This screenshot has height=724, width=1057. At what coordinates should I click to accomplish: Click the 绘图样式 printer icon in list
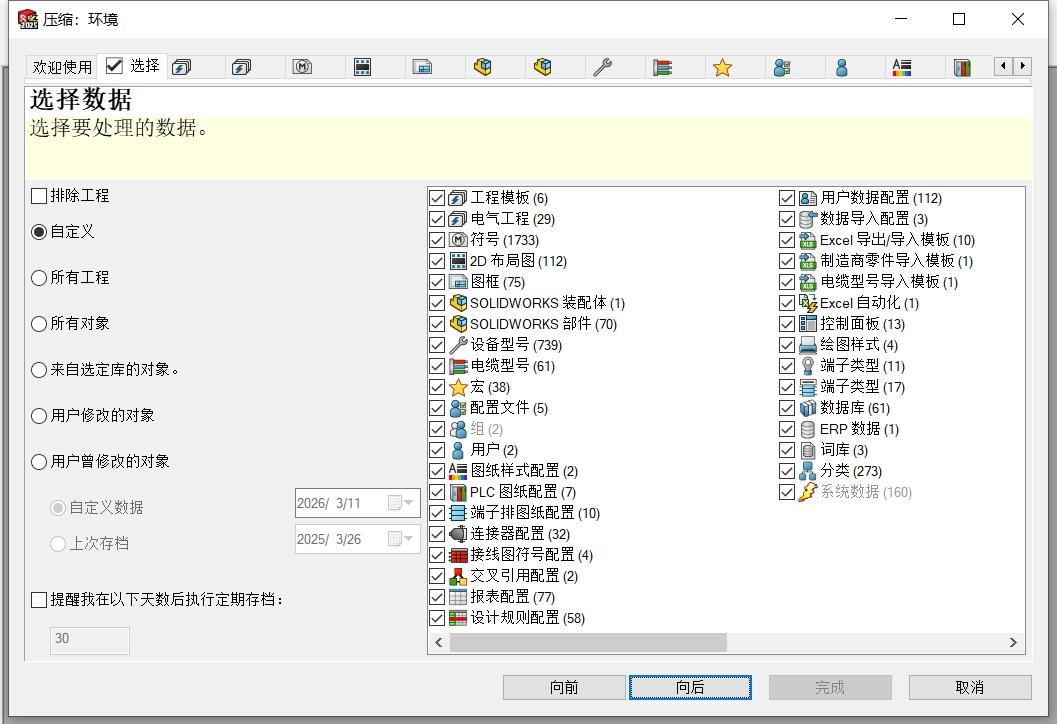tap(808, 345)
